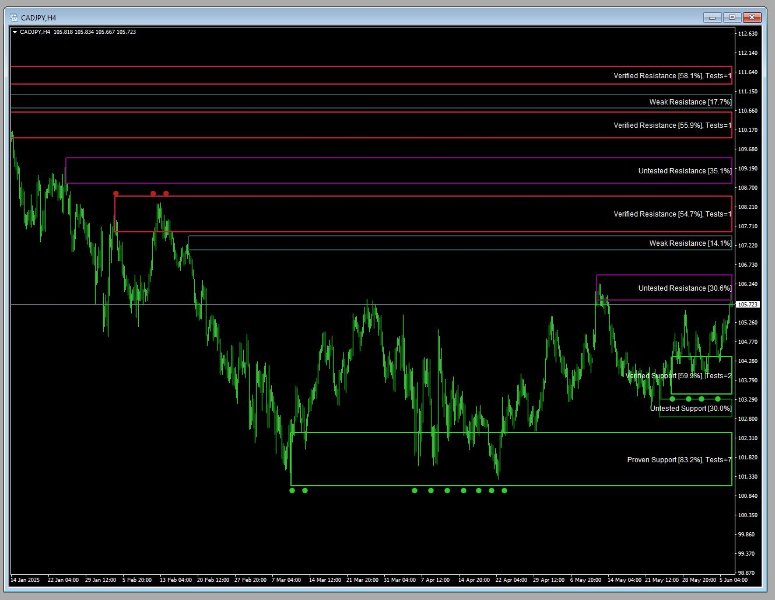The image size is (775, 600).
Task: Select Untested Support [30.0%] zone label
Action: pyautogui.click(x=690, y=408)
